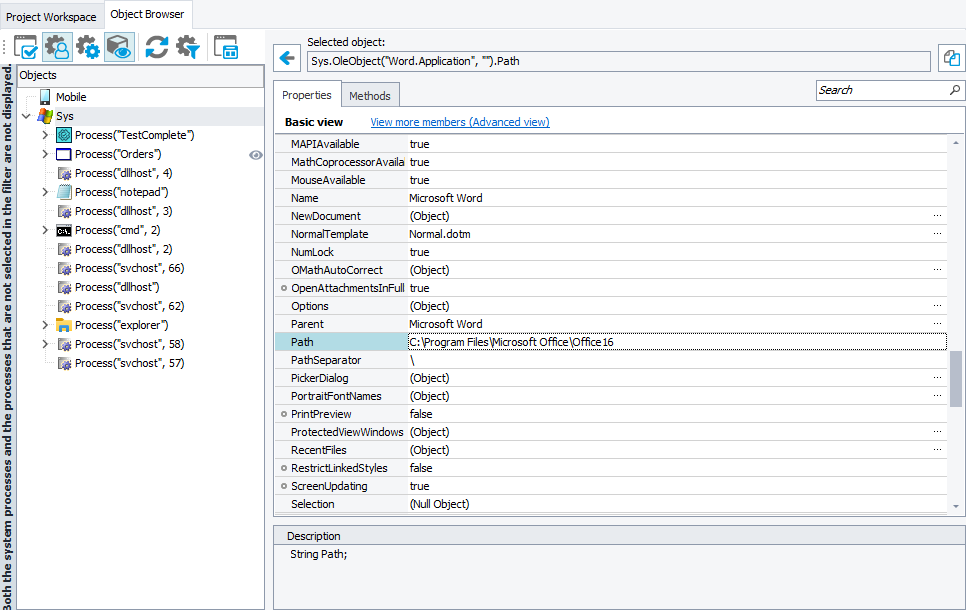966x610 pixels.
Task: Toggle the highlighted user processes filter
Action: point(58,47)
